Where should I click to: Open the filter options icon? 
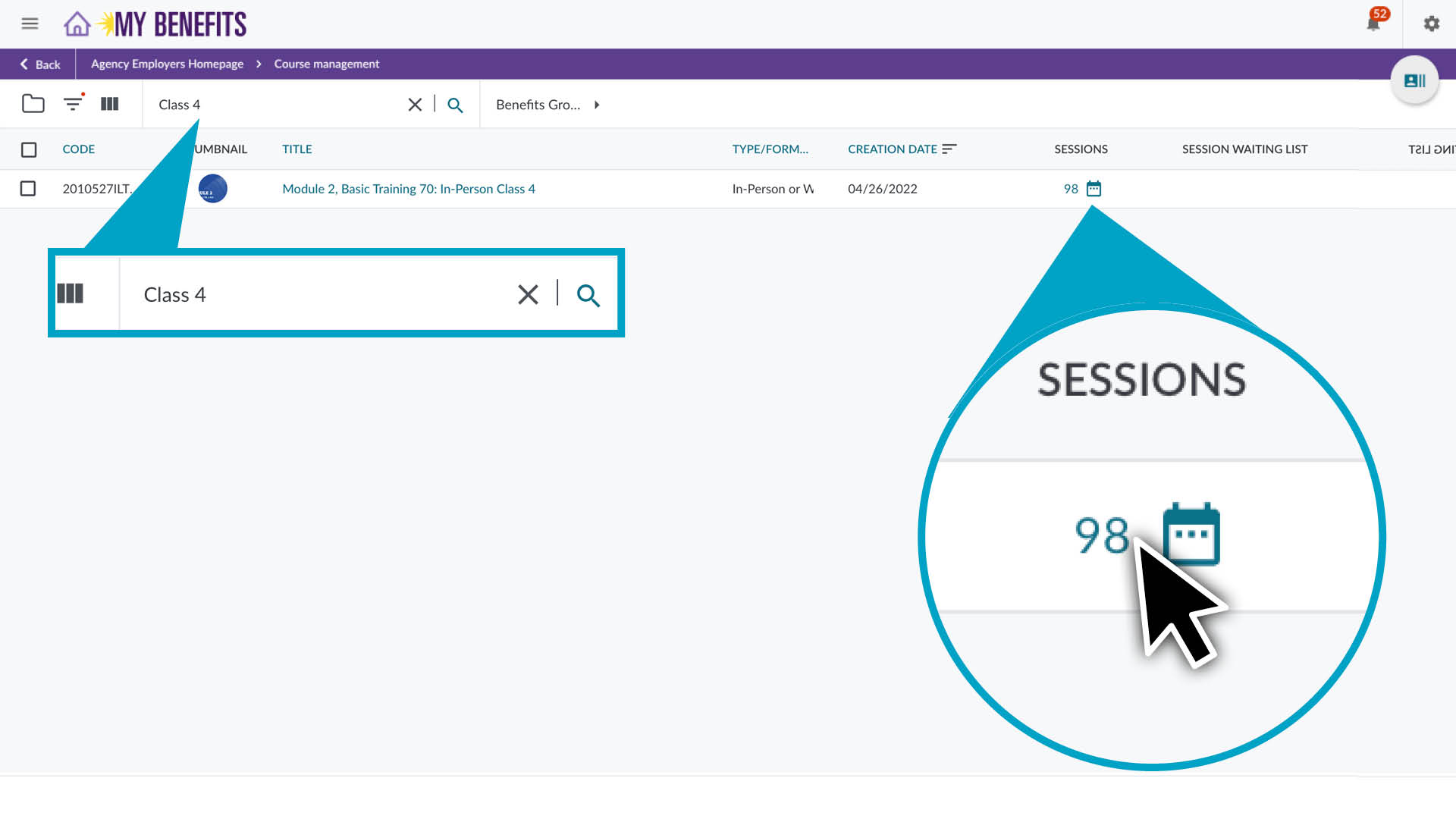pos(73,104)
